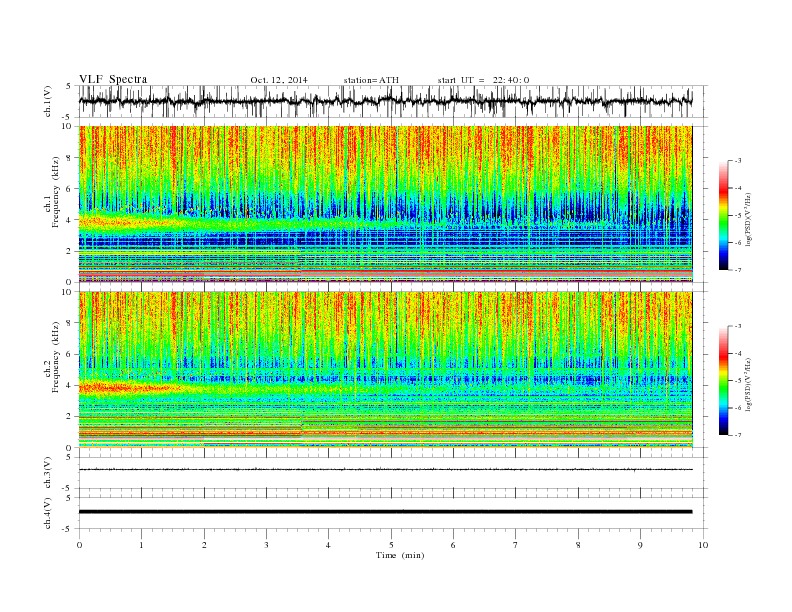Click time axis tick label "2"
The height and width of the screenshot is (612, 792).
click(x=204, y=545)
